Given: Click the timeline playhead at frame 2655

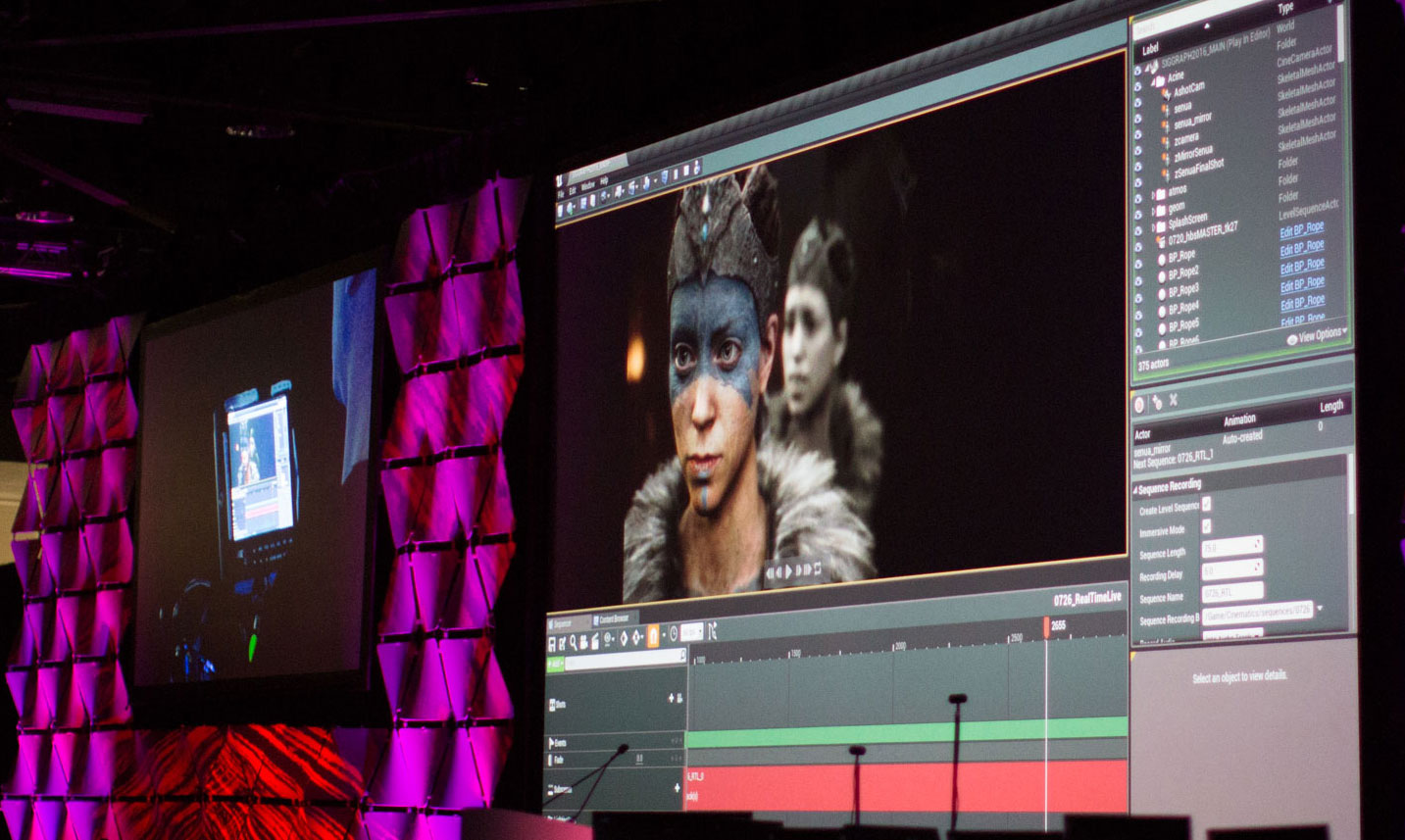Looking at the screenshot, I should (1047, 627).
